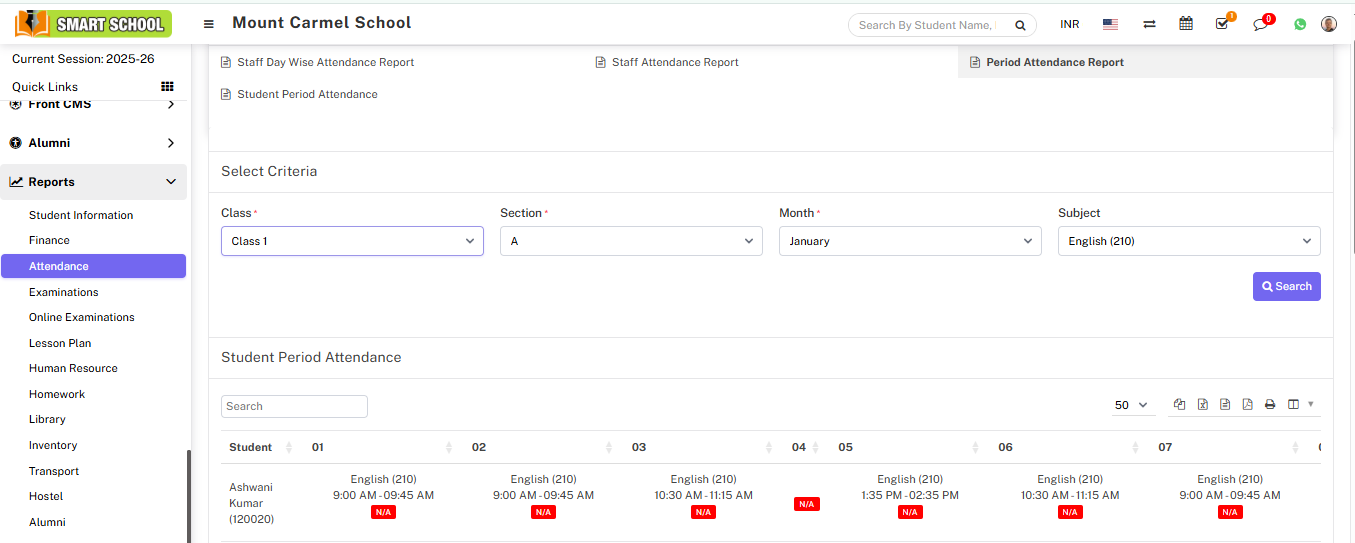
Task: Open the chat messages icon
Action: point(1260,24)
